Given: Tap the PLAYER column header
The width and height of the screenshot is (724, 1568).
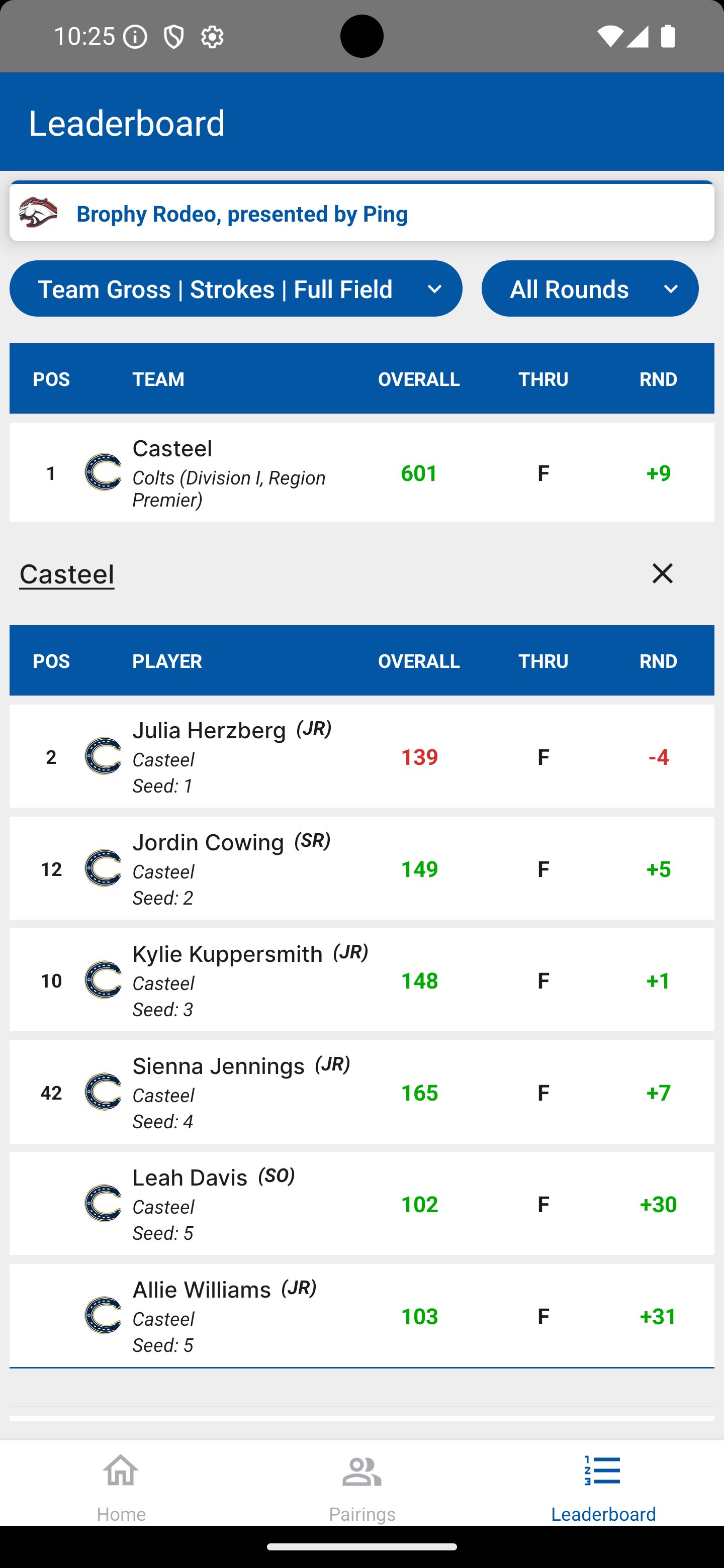Looking at the screenshot, I should point(167,661).
